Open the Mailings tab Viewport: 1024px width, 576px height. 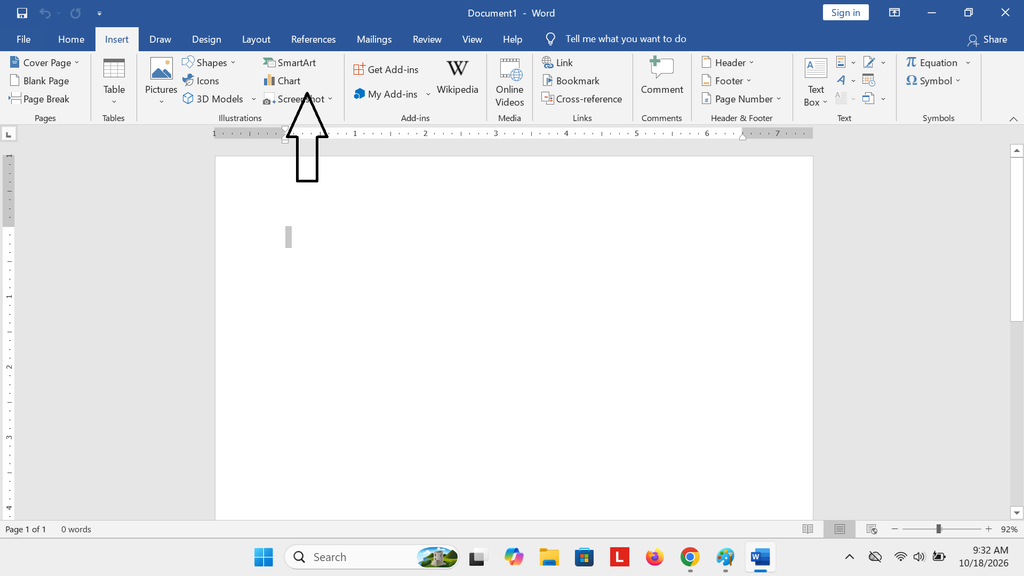click(374, 39)
